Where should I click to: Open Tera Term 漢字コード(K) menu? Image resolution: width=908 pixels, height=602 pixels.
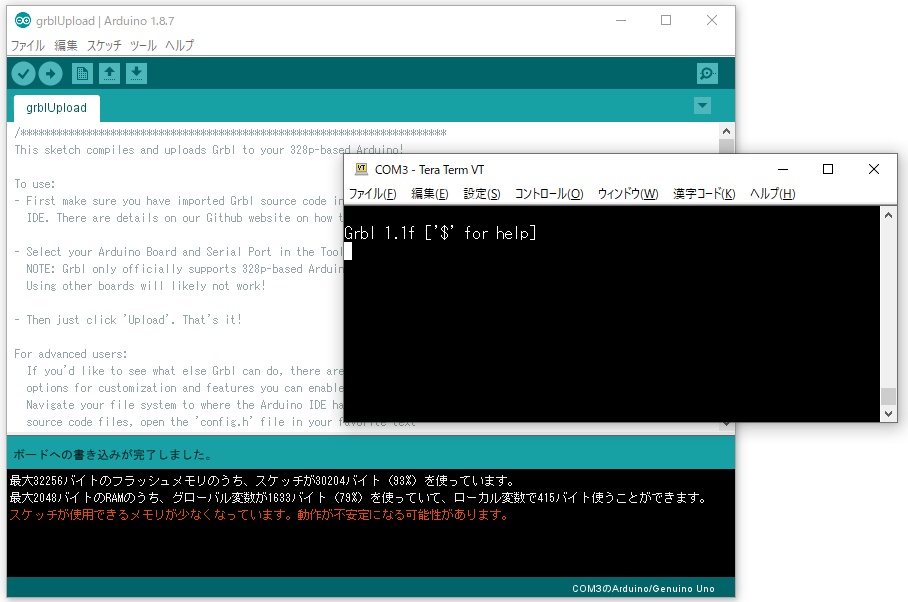703,194
